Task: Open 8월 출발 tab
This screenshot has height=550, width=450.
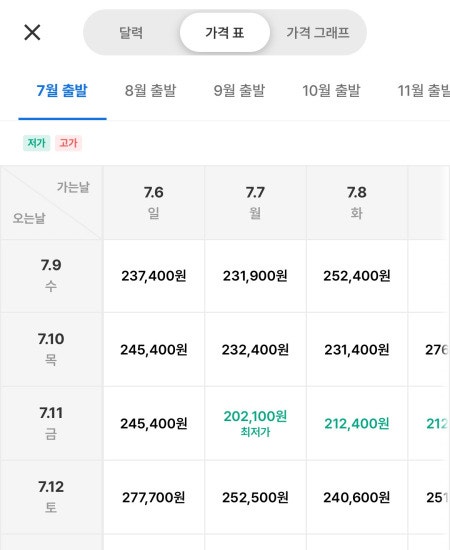Action: coord(150,90)
